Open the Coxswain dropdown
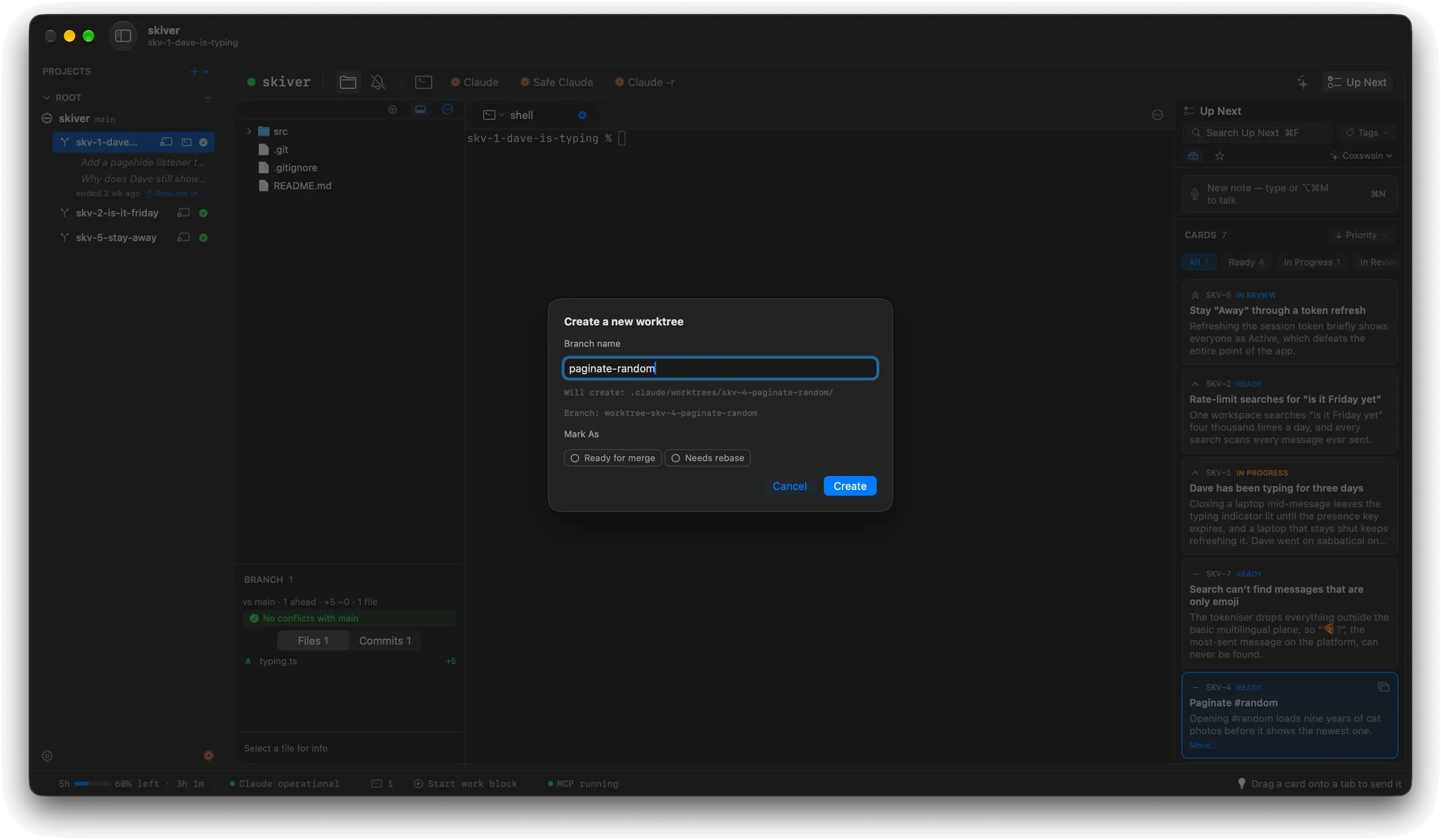This screenshot has height=840, width=1441. 1361,155
